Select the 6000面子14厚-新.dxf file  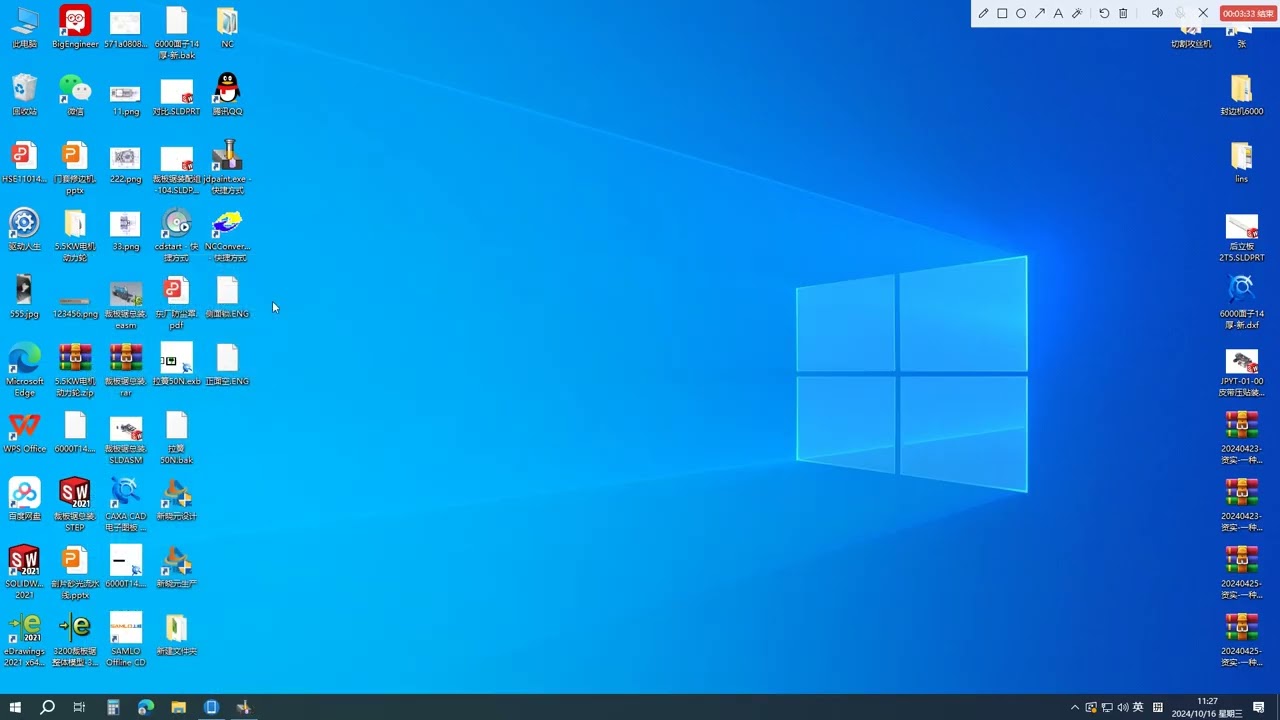pos(1241,303)
